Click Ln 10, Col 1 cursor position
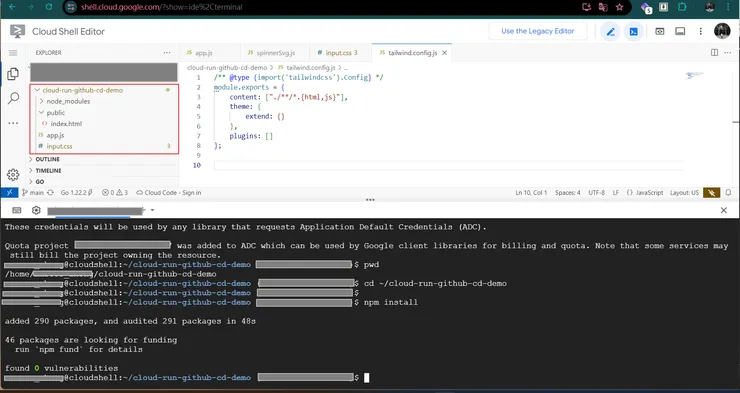Screen dimensions: 740x393 [531, 193]
